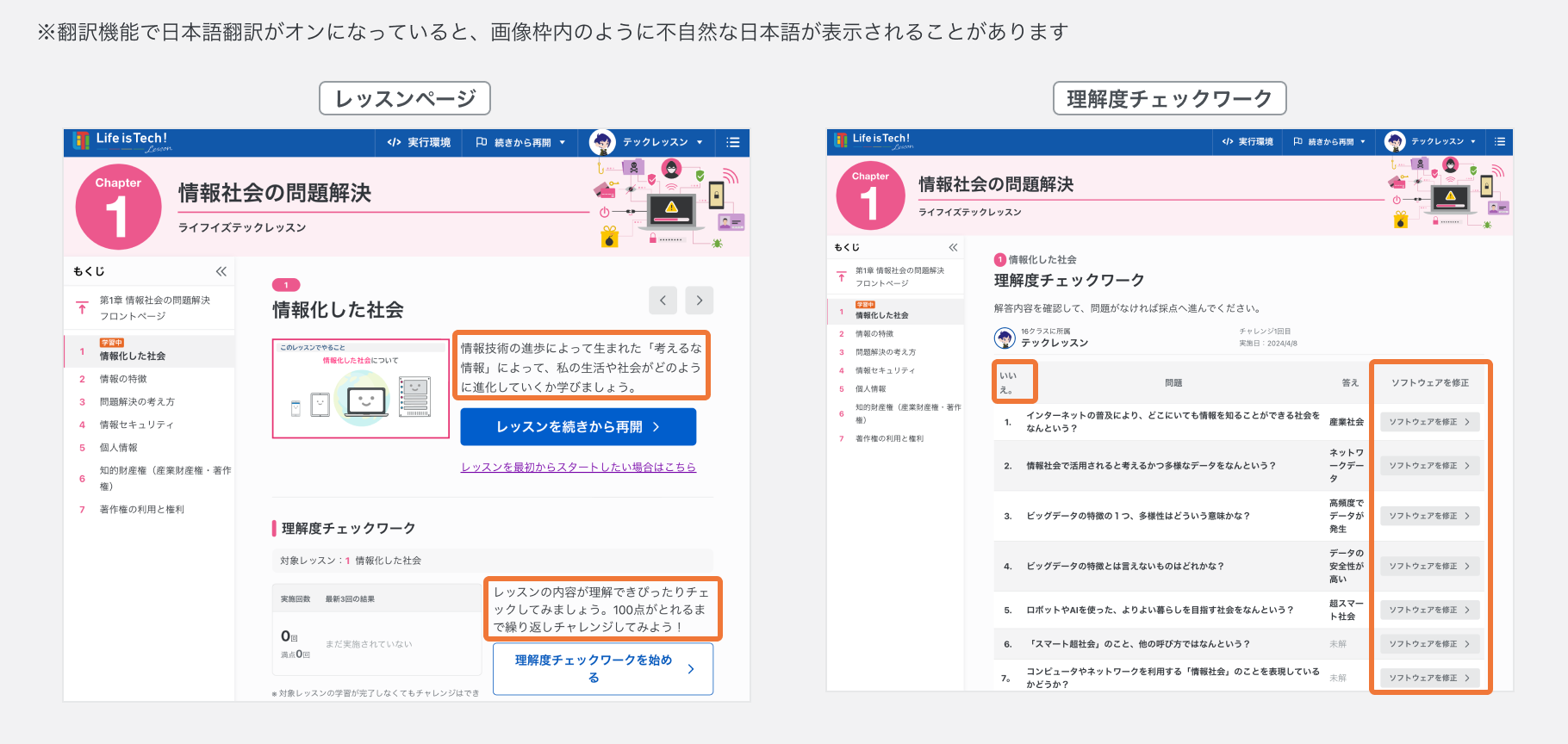
Task: Go to previous lesson with left chevron
Action: [663, 300]
